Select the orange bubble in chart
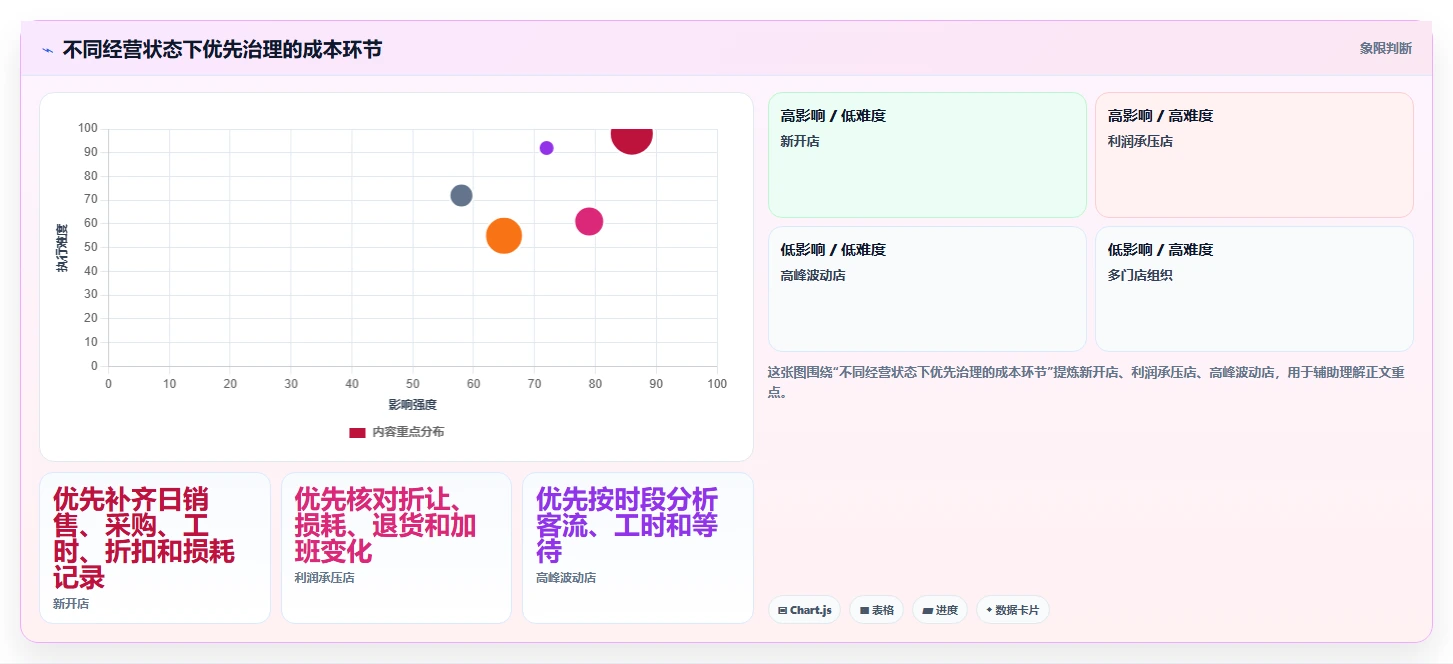The image size is (1453, 664). [x=504, y=235]
